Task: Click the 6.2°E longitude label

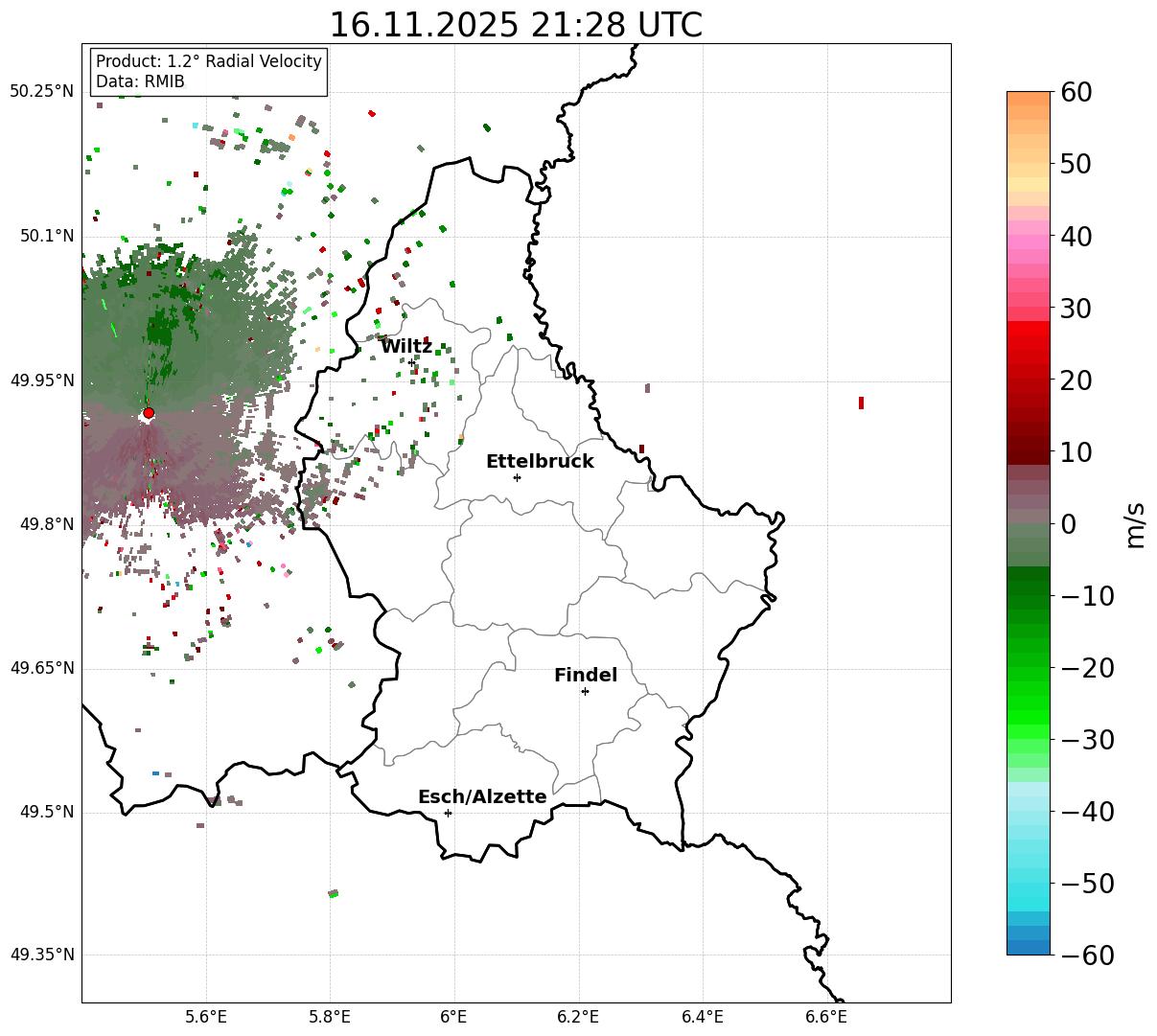Action: coord(578,1017)
